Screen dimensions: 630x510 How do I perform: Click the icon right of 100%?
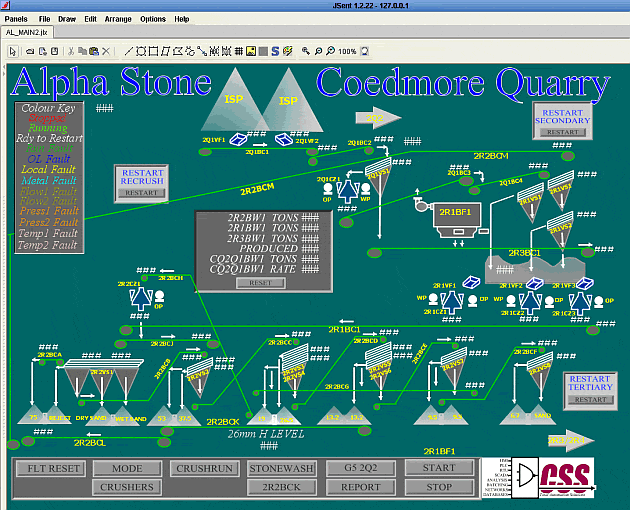coord(365,51)
